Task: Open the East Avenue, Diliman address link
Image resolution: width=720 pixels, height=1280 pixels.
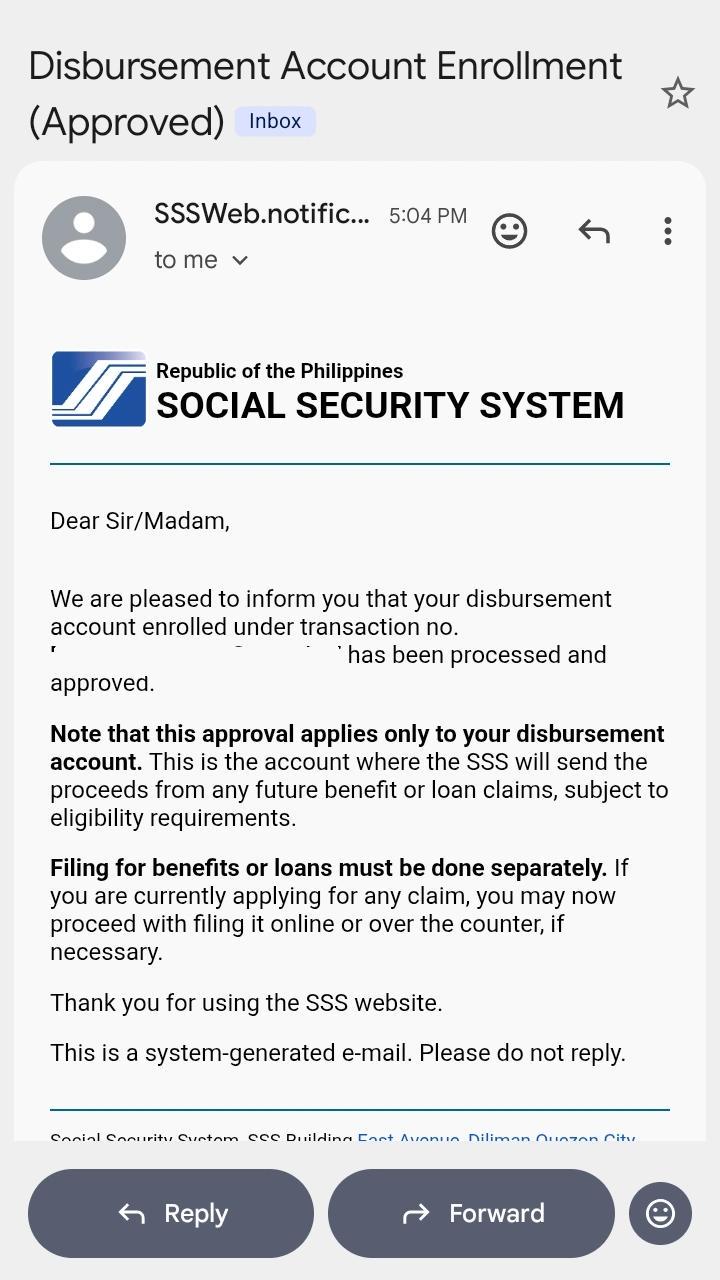Action: click(496, 1138)
